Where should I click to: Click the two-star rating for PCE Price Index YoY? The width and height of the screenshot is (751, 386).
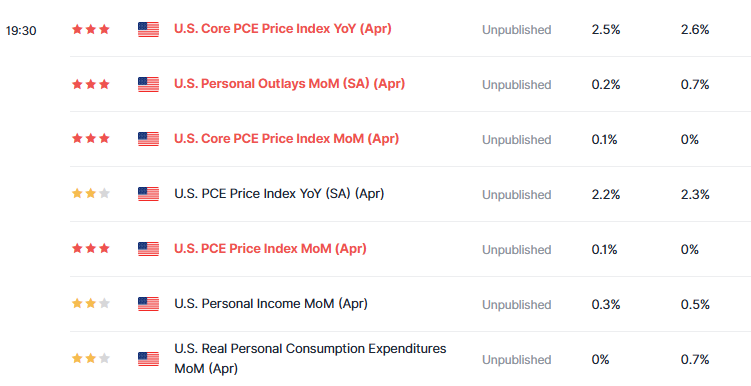coord(91,193)
